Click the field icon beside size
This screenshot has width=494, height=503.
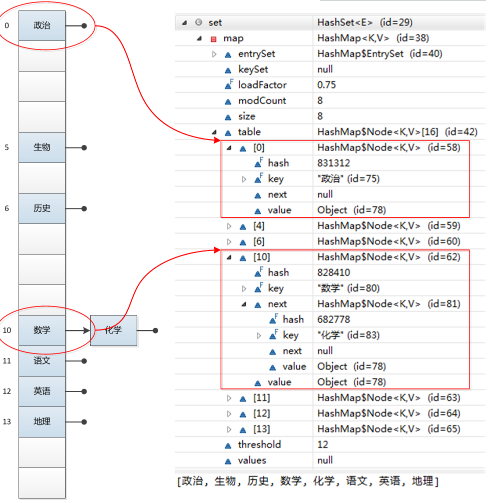pos(228,117)
